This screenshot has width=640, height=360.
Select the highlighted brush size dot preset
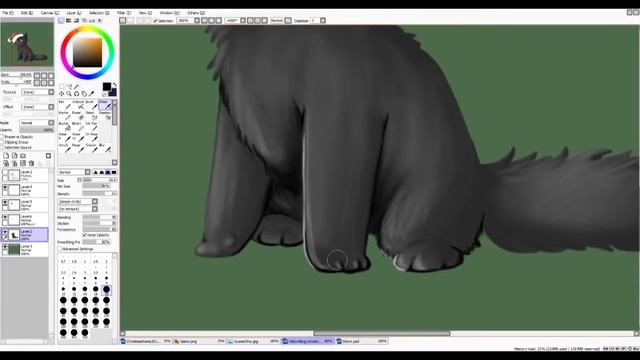[107, 289]
